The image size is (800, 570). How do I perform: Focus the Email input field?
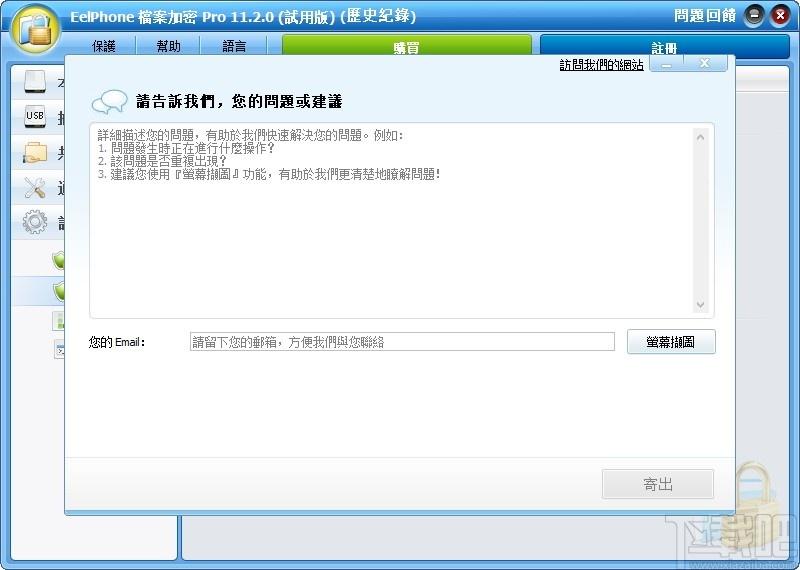point(402,342)
